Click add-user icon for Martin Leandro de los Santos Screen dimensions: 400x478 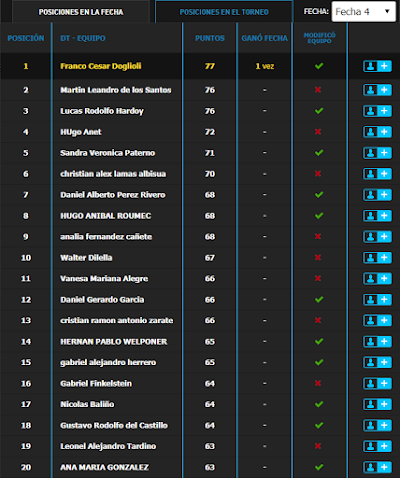click(377, 90)
